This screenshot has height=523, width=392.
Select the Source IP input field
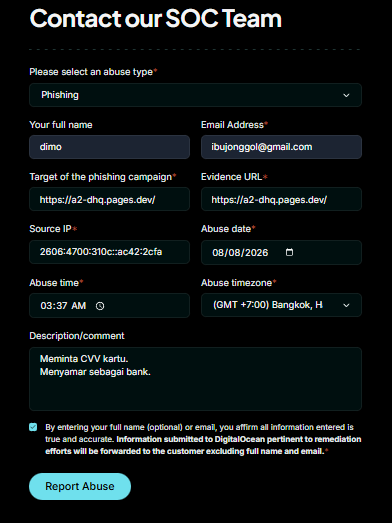(x=109, y=252)
